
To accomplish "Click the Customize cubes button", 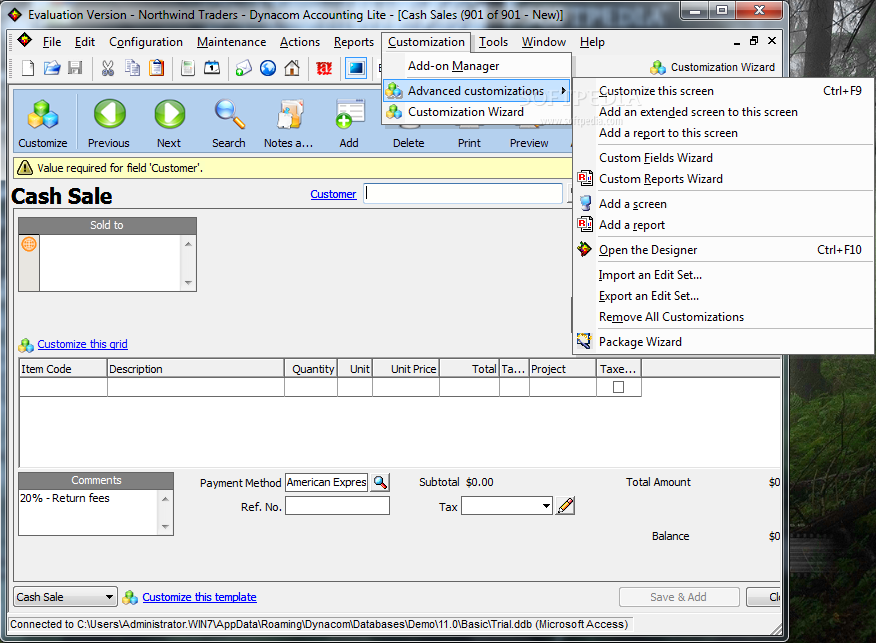I will point(43,124).
